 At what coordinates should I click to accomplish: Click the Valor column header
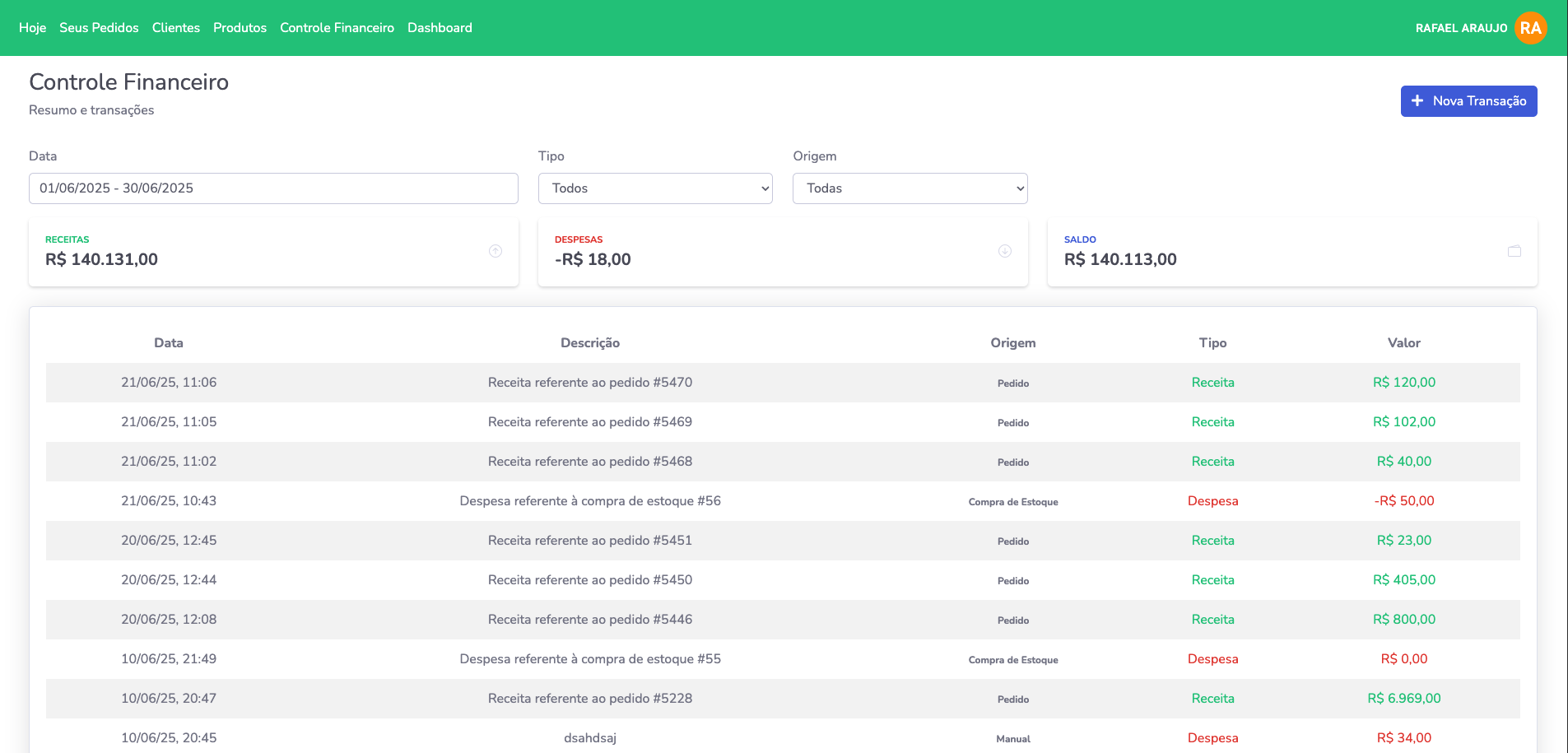(1403, 343)
